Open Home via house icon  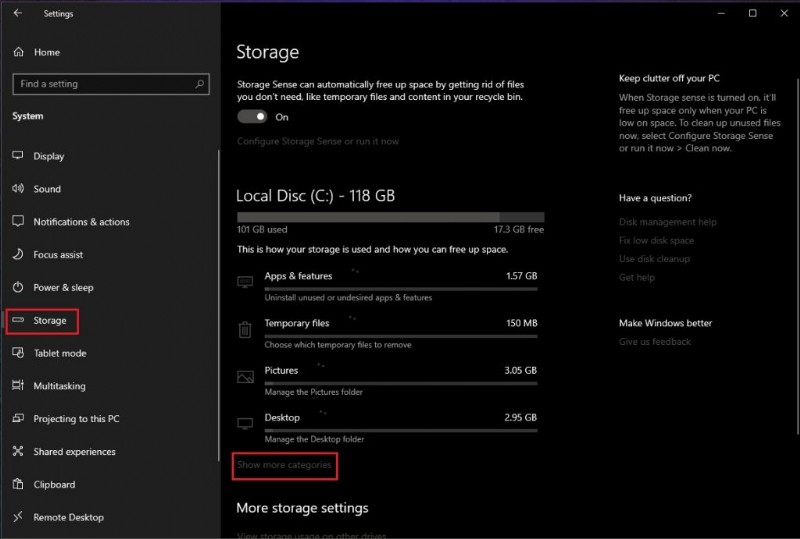coord(19,52)
